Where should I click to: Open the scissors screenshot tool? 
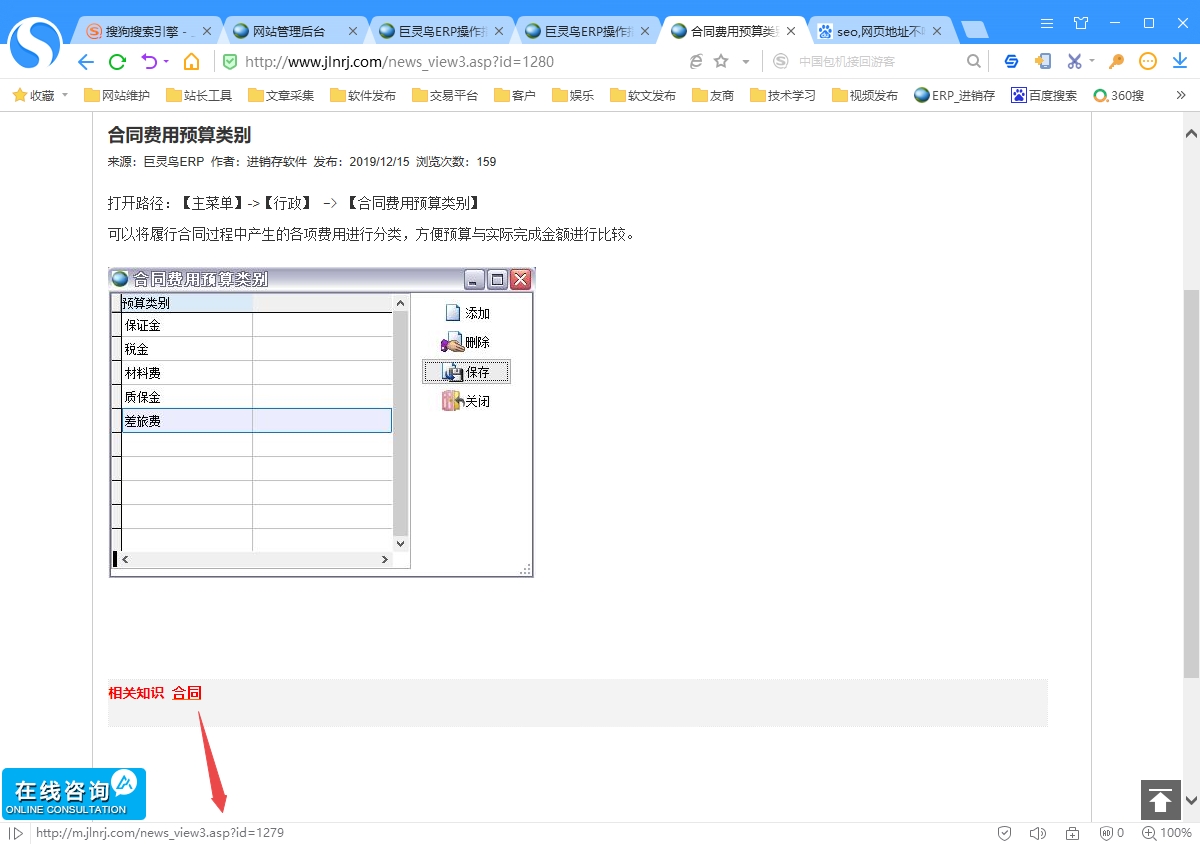point(1074,62)
